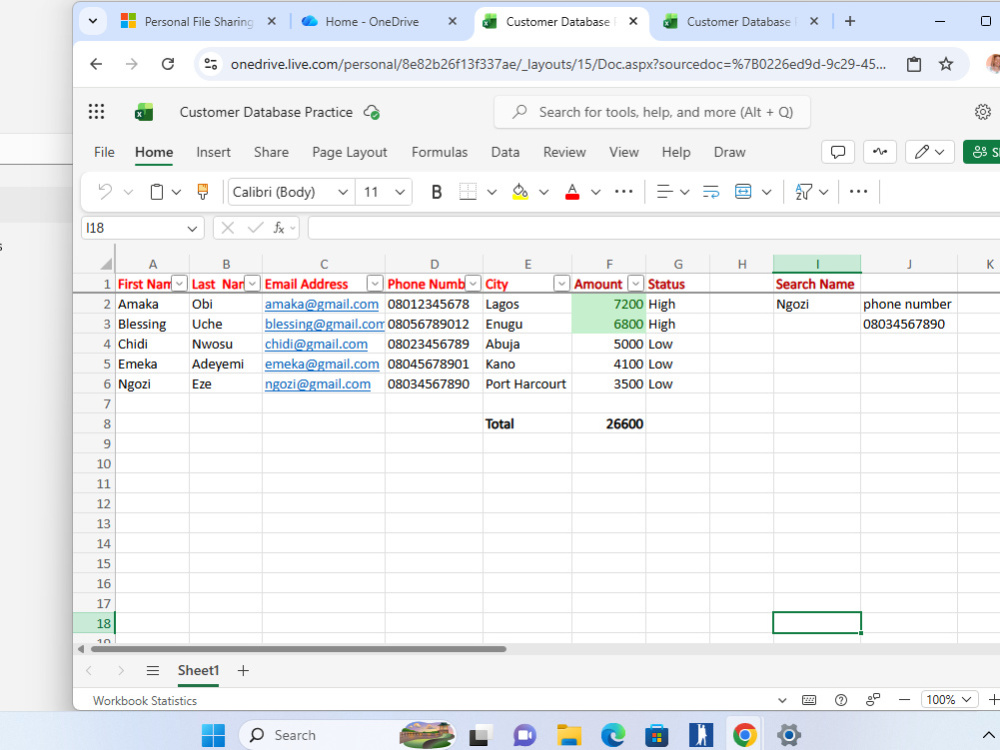The height and width of the screenshot is (750, 1000).
Task: Open the Last Name filter dropdown
Action: tap(253, 284)
